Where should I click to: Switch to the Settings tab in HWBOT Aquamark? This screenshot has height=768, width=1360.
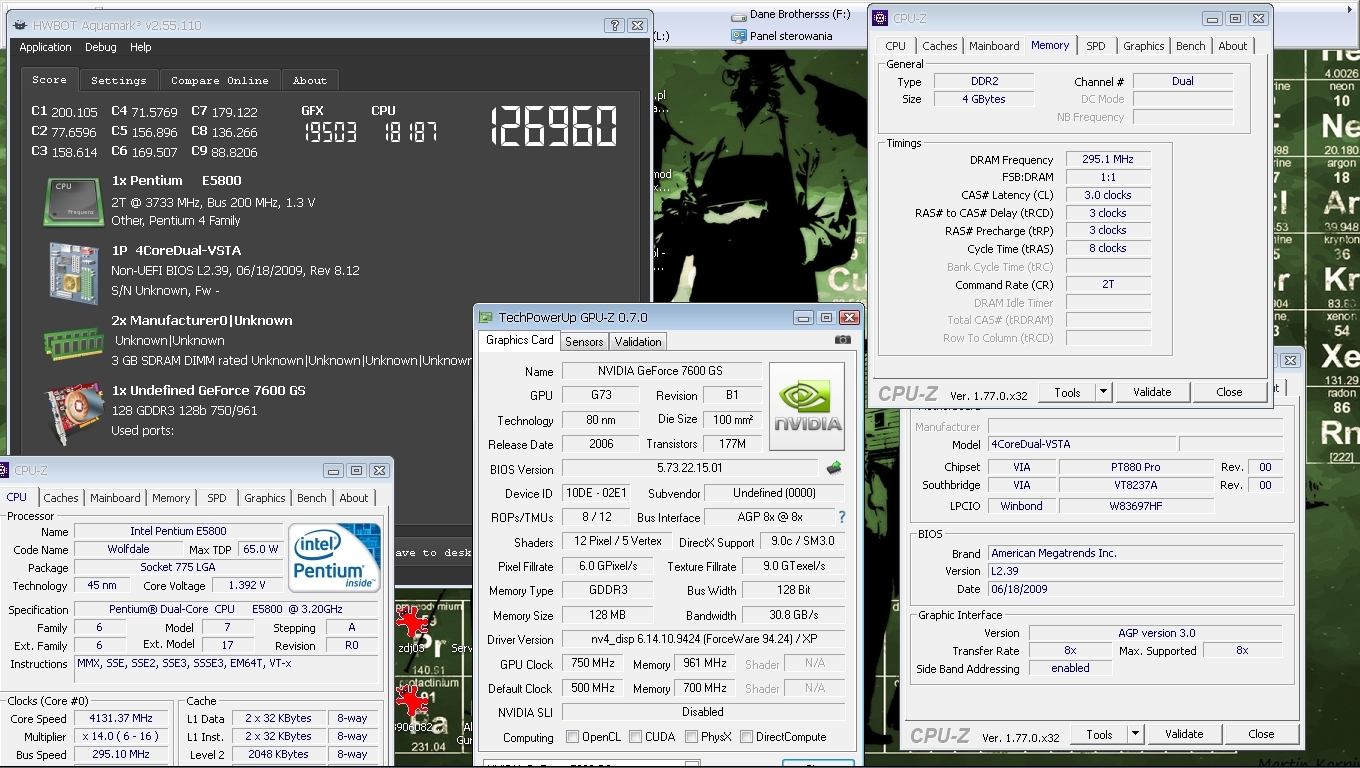119,80
